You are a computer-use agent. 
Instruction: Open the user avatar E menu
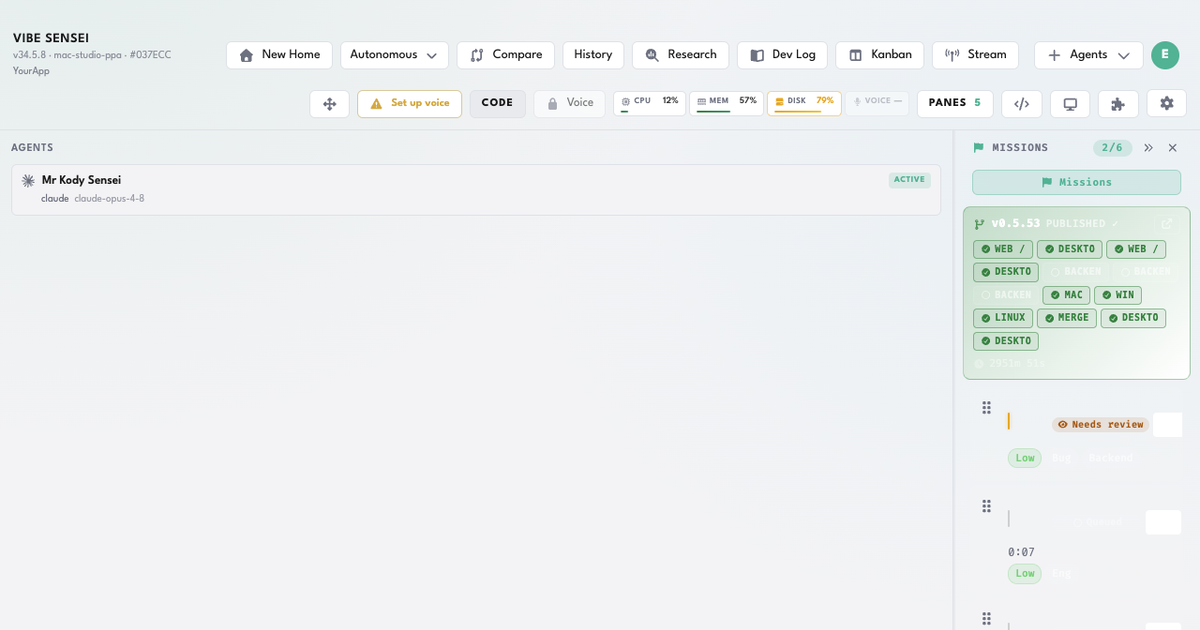coord(1165,55)
